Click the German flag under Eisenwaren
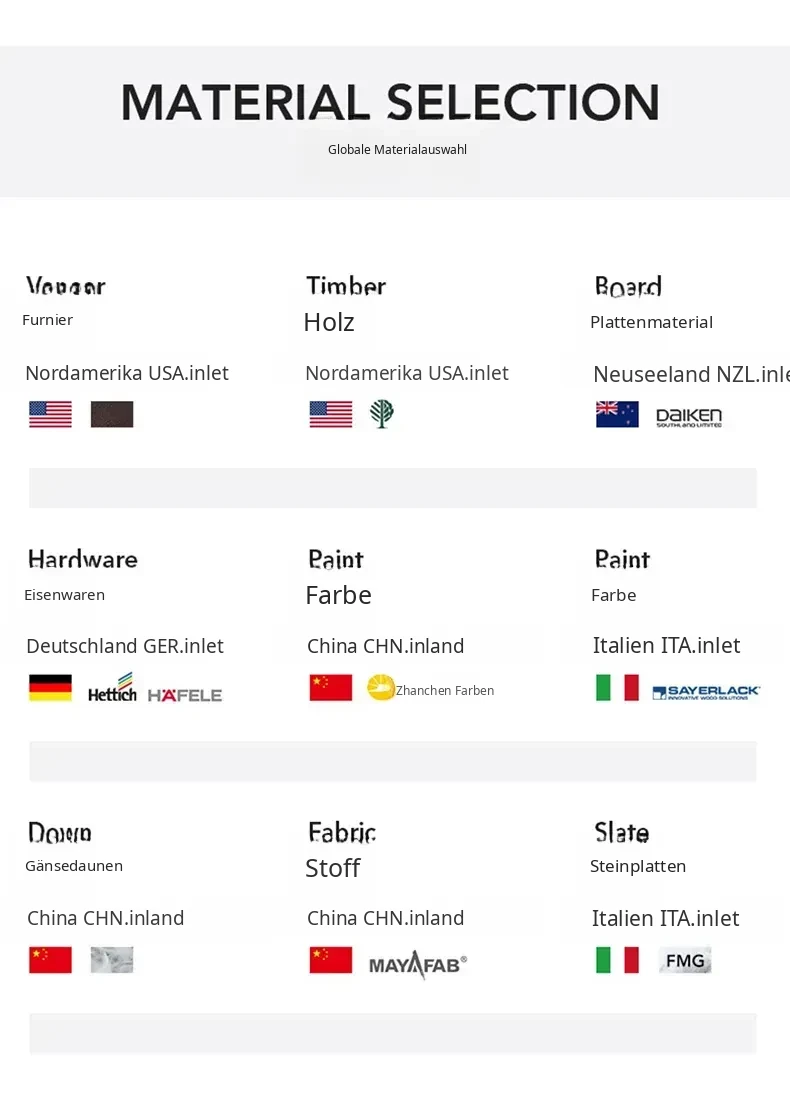The image size is (790, 1099). (x=50, y=688)
